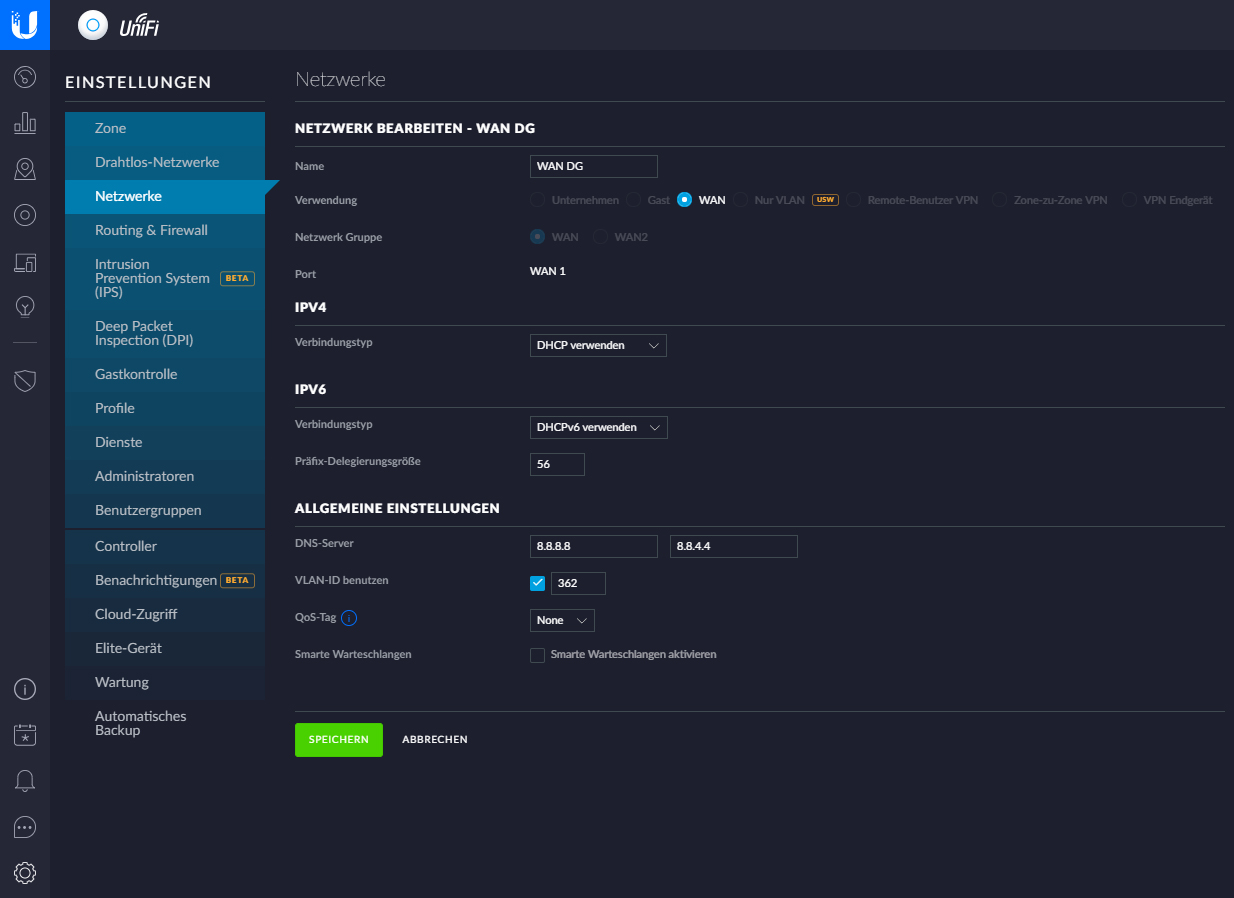
Task: Open the Statistics bar chart icon
Action: pos(25,123)
